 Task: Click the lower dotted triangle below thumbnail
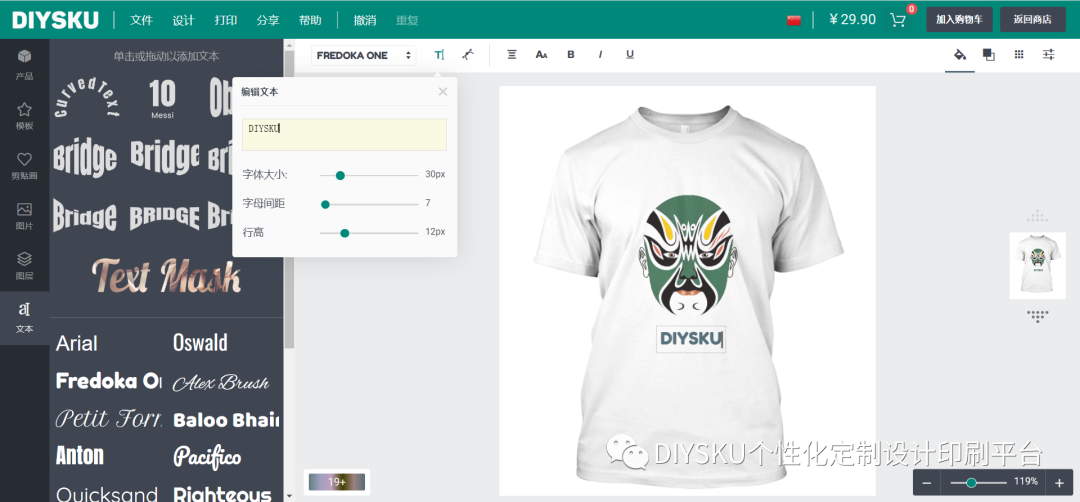pos(1037,316)
